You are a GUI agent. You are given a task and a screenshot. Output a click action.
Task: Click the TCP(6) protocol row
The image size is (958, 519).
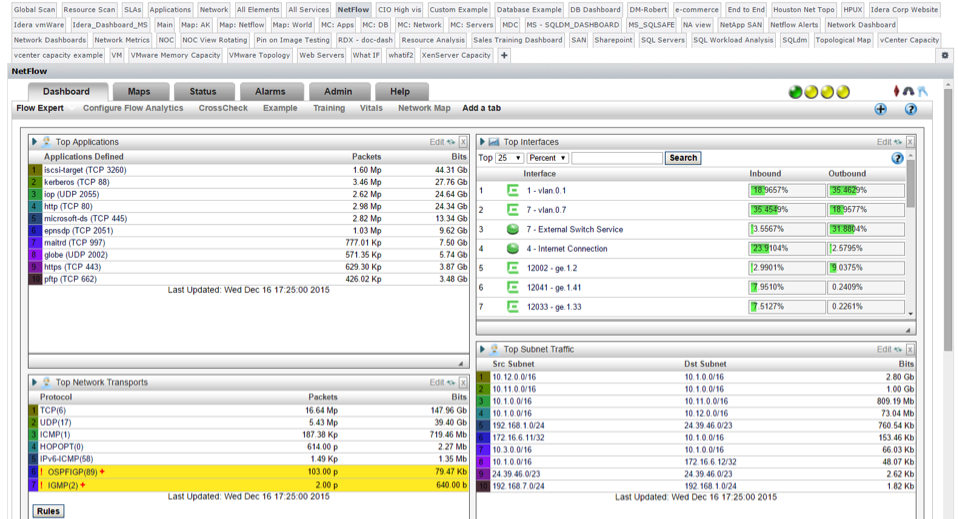coord(249,411)
